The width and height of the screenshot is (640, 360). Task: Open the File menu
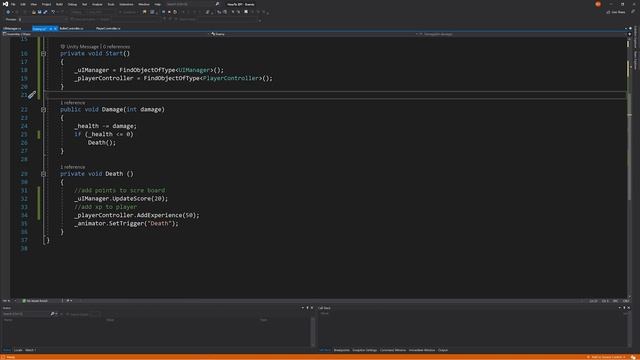[x=13, y=4]
